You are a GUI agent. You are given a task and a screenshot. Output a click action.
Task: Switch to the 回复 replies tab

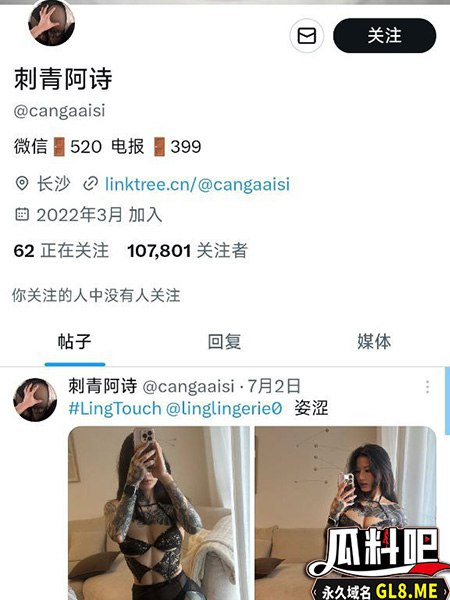(x=225, y=341)
